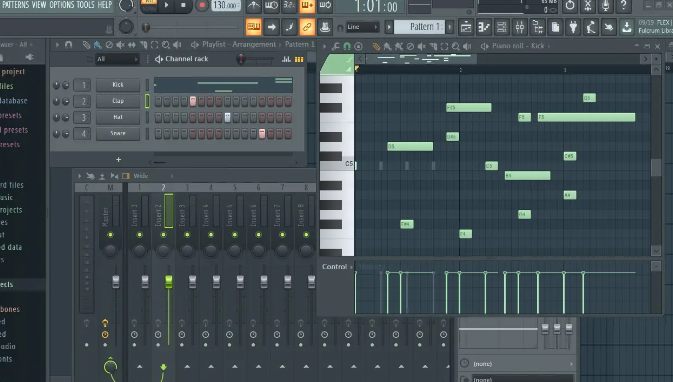Click the wrench icon in piano roll toolbar

[x=335, y=46]
